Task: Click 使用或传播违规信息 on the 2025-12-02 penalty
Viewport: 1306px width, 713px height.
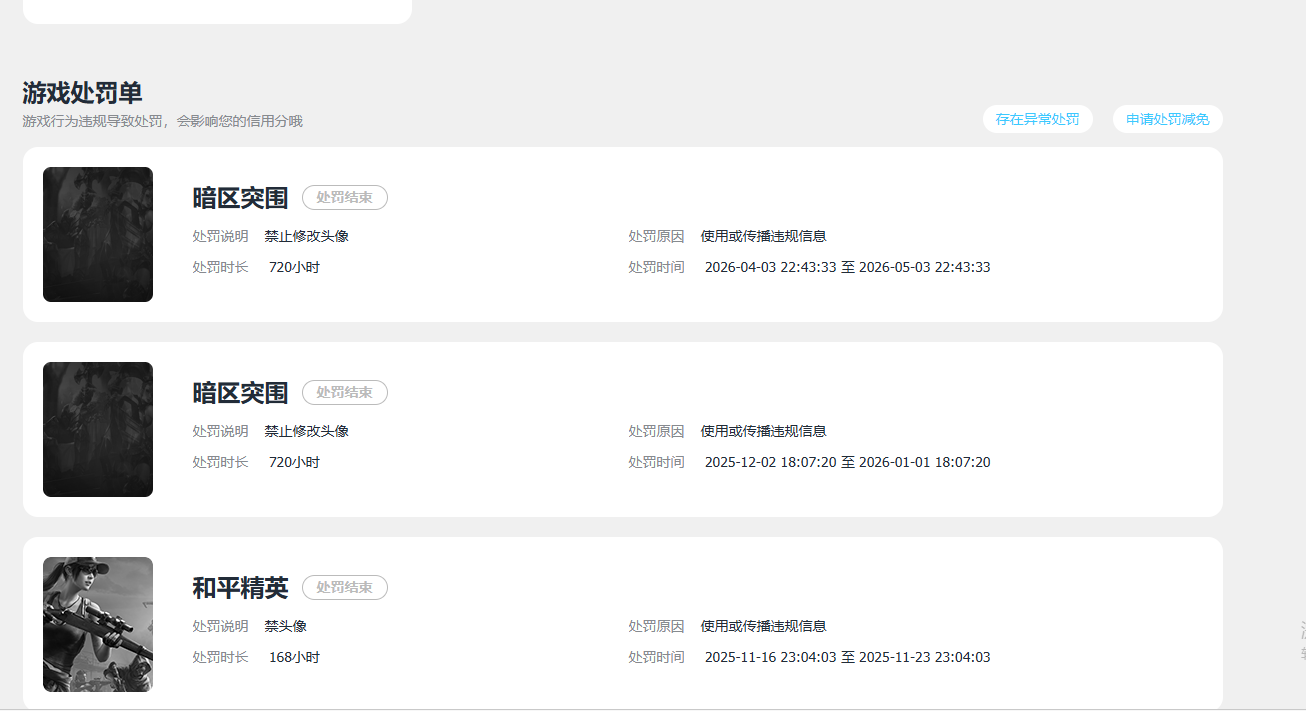Action: tap(764, 431)
